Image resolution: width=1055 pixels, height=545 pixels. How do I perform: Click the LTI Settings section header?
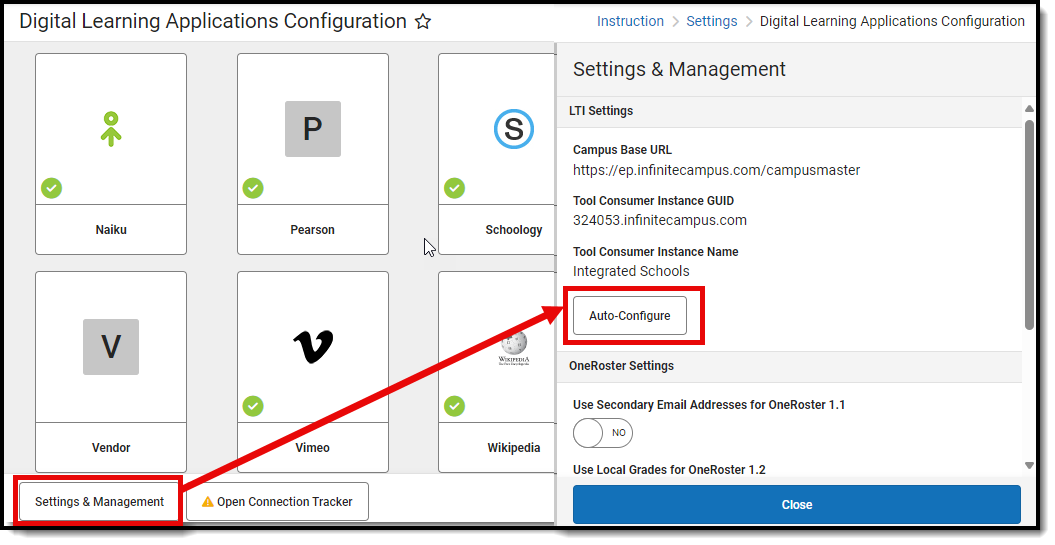(602, 111)
